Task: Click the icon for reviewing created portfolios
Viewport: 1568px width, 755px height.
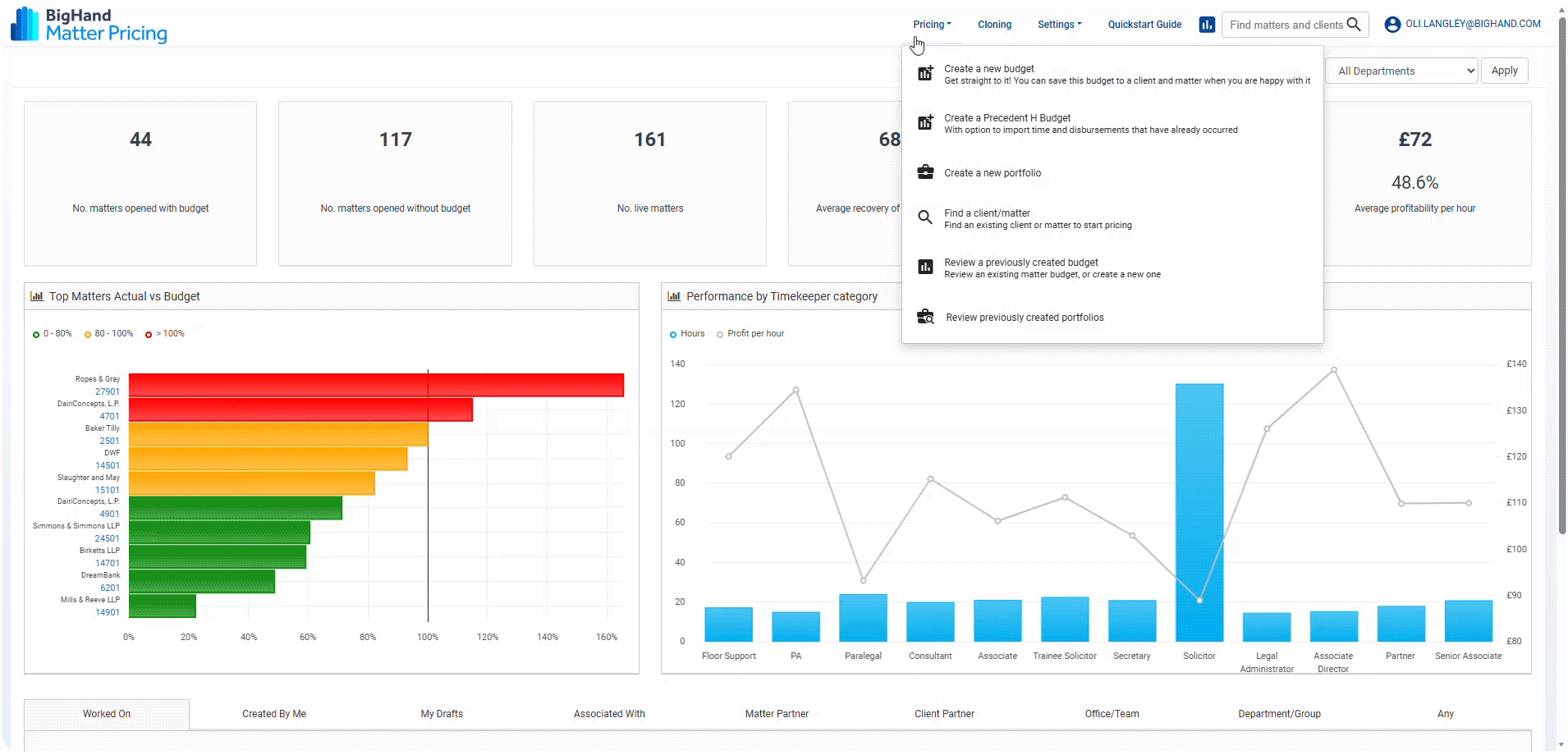Action: (x=926, y=317)
